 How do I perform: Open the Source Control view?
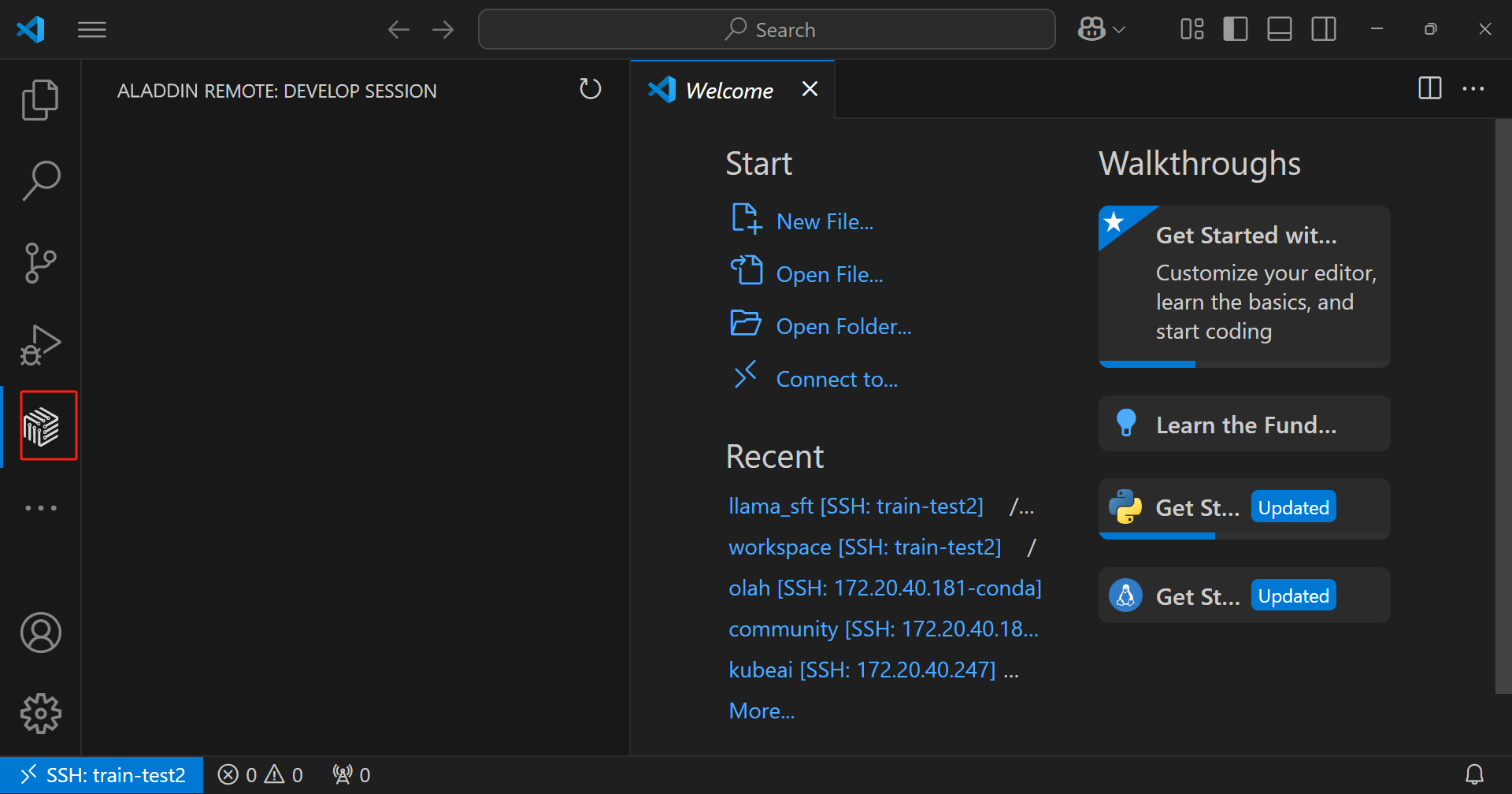(x=40, y=262)
